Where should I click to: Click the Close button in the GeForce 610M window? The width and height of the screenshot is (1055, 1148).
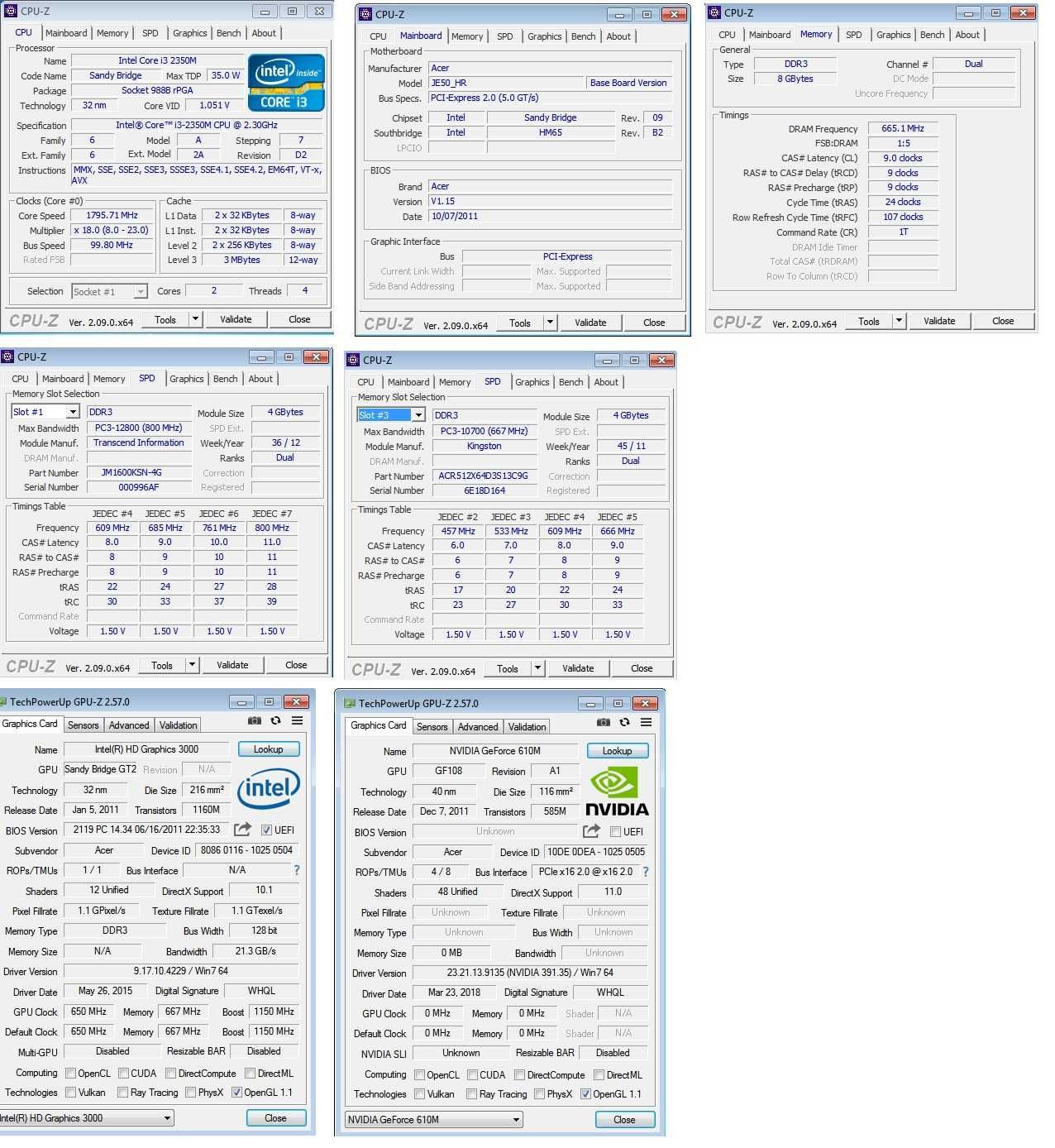tap(625, 1120)
